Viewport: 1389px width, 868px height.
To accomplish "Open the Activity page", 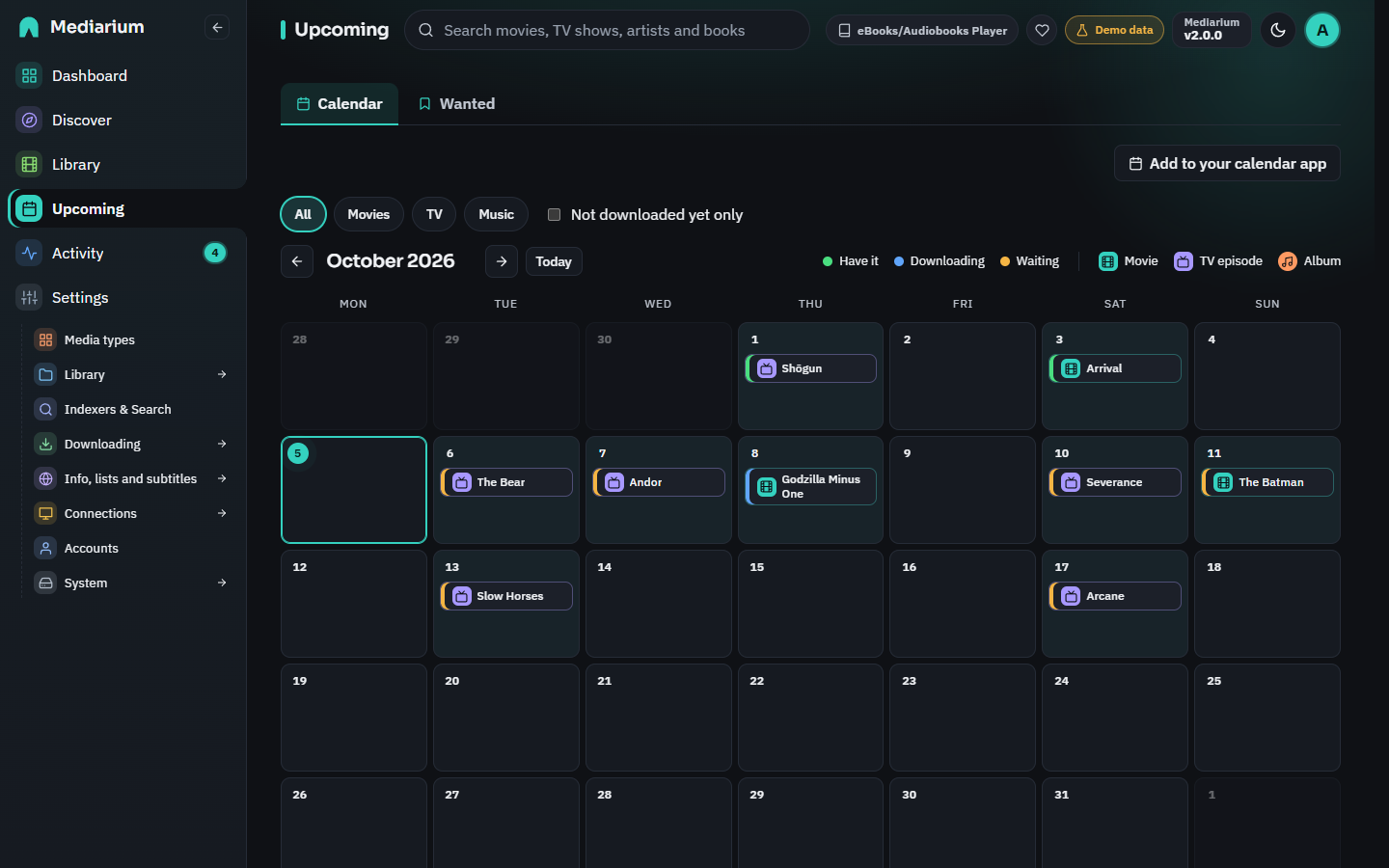I will (123, 253).
